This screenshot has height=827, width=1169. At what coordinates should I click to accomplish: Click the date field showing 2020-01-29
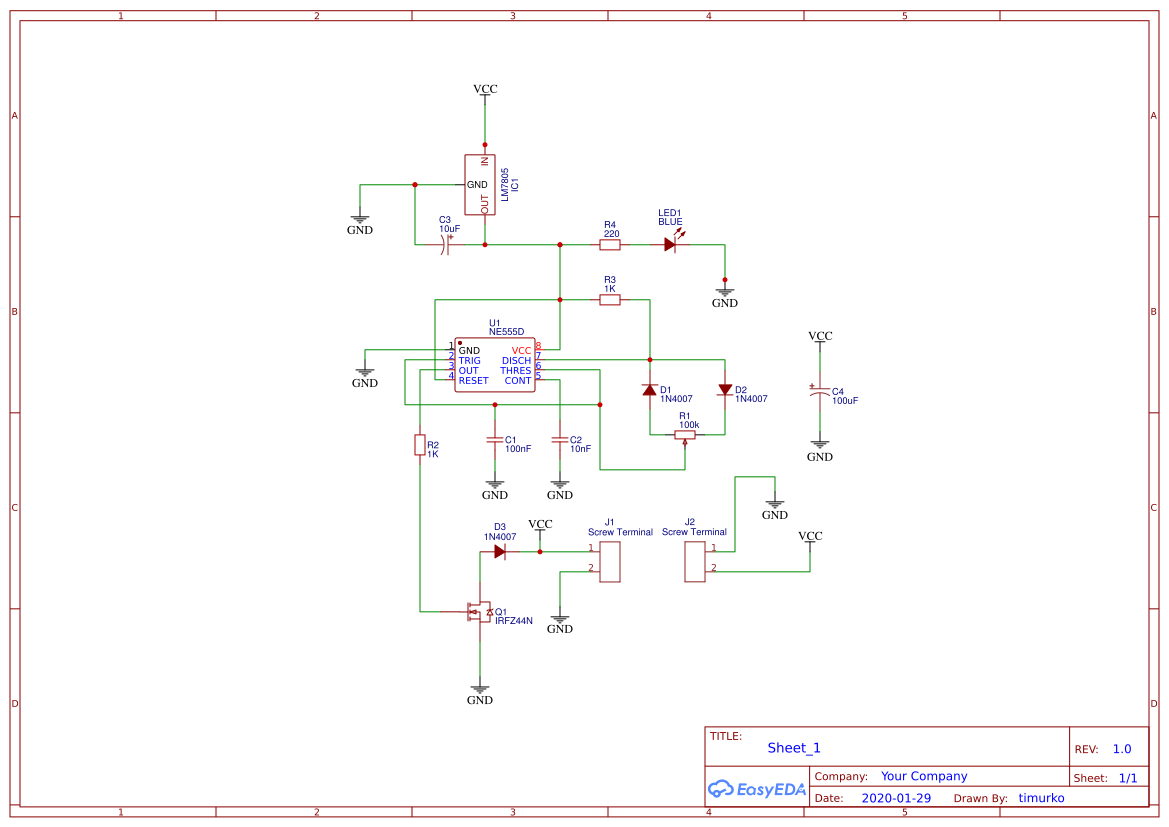click(897, 798)
